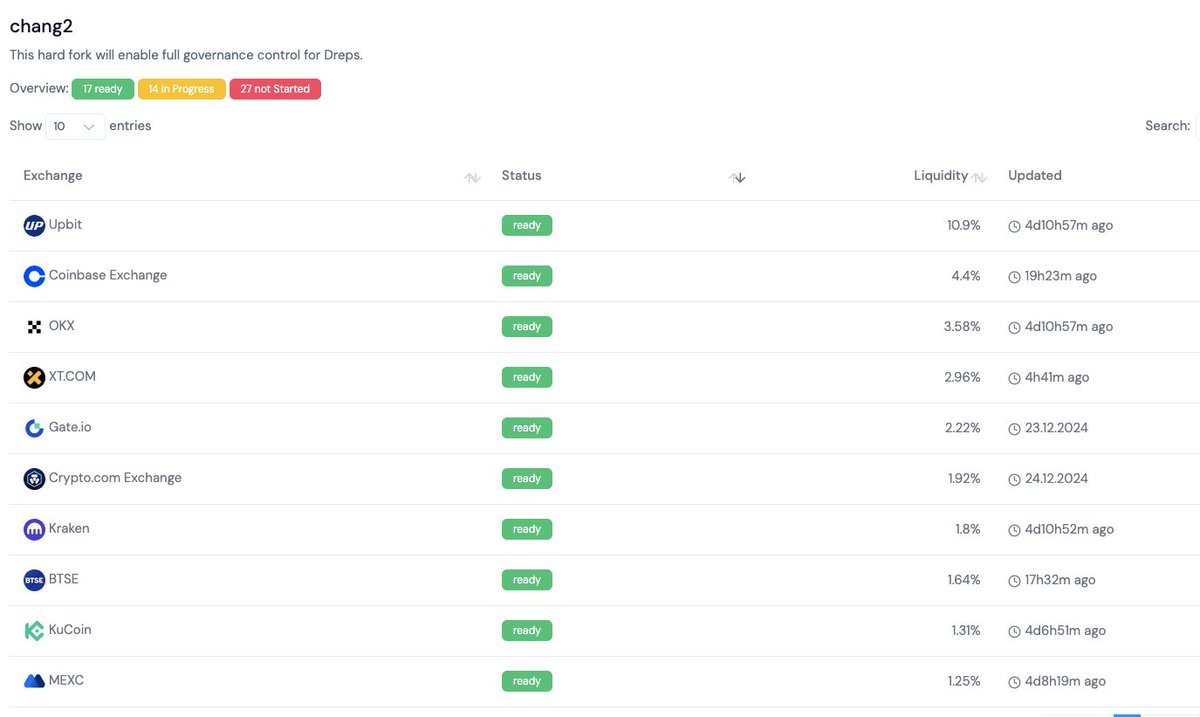The image size is (1200, 717).
Task: Click the MEXC logo icon
Action: click(34, 681)
